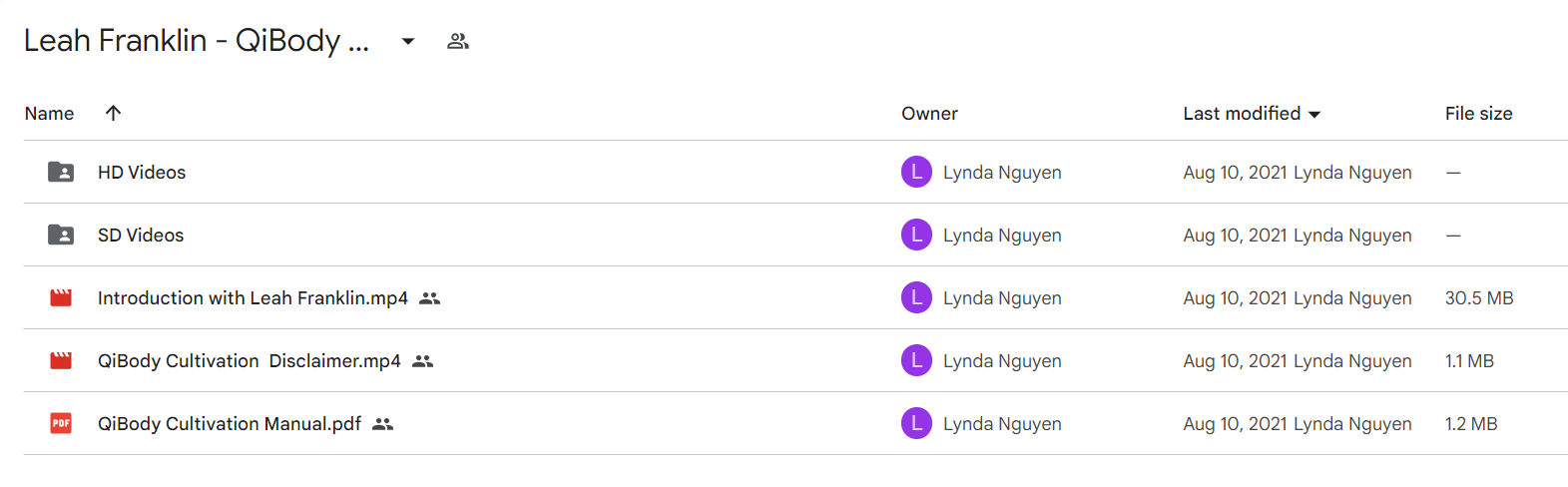Reverse sort direction with the Name arrow
Image resolution: width=1568 pixels, height=487 pixels.
[x=114, y=113]
